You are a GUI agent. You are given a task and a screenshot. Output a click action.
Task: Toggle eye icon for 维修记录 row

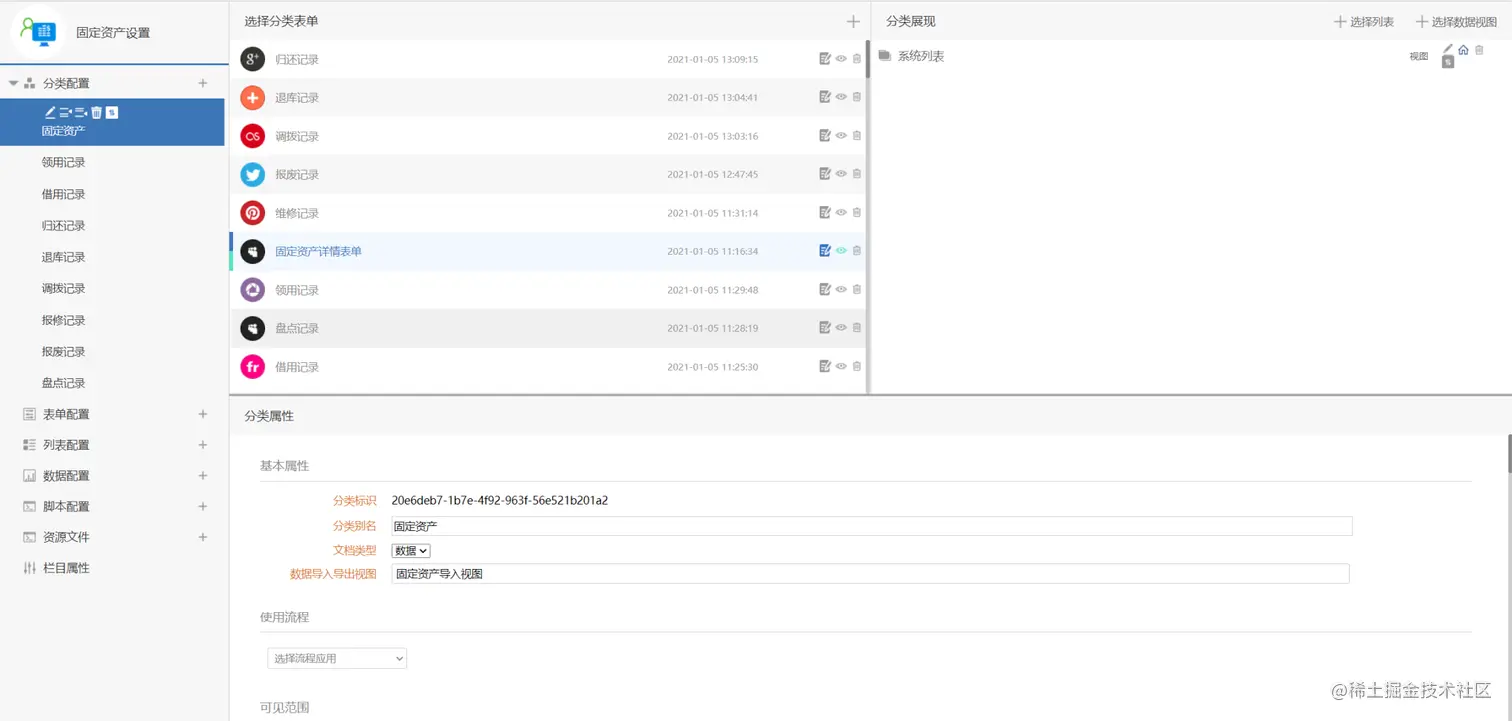click(841, 212)
